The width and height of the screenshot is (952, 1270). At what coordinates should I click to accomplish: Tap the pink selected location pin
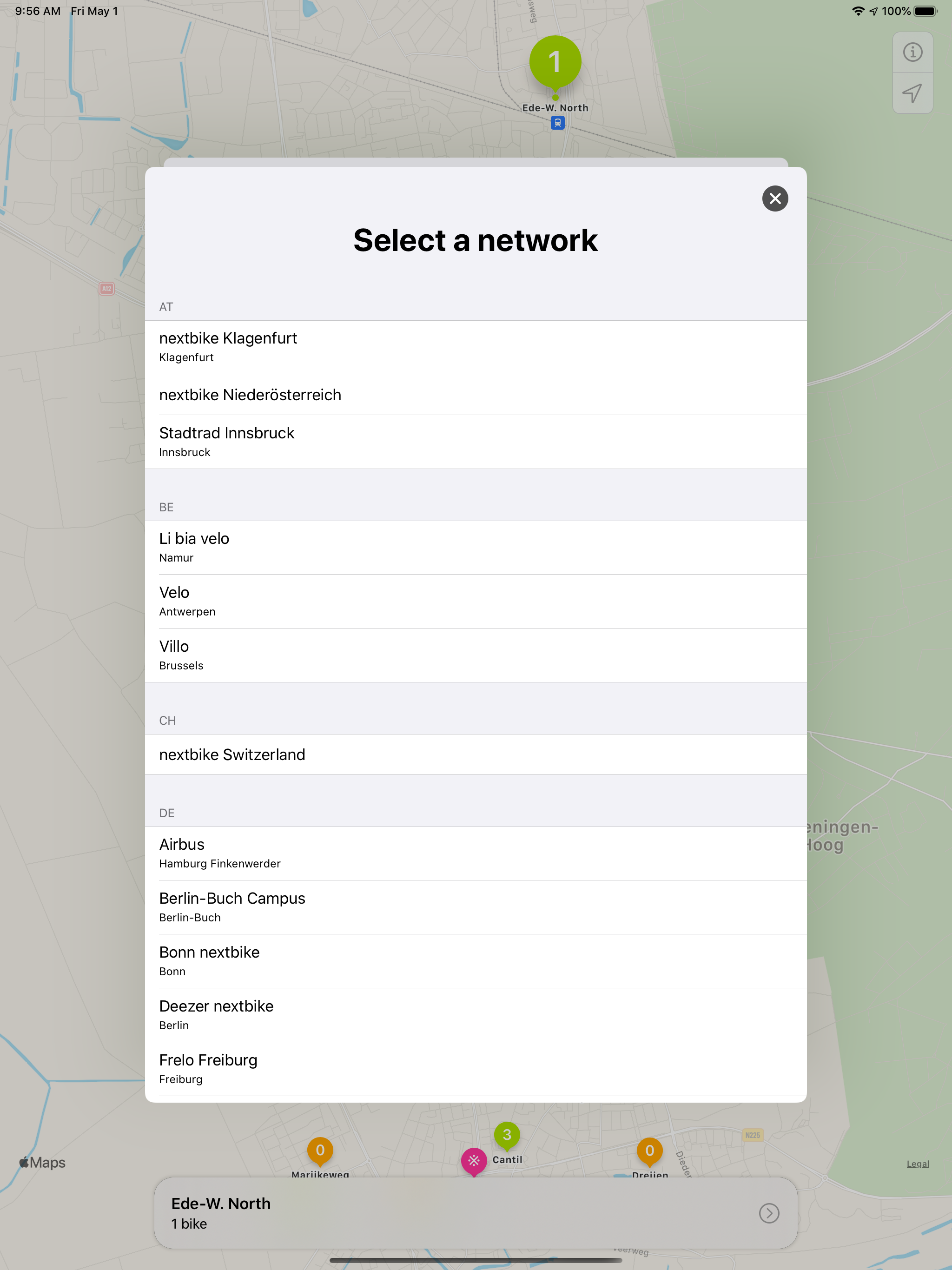click(x=474, y=1162)
